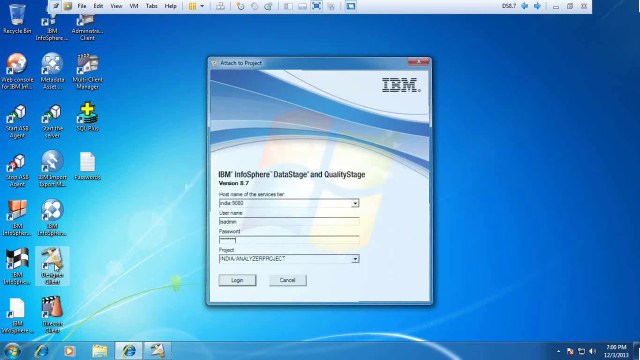Screen dimensions: 640x360
Task: Click the pin icon on VM toolbar
Action: coord(56,6)
